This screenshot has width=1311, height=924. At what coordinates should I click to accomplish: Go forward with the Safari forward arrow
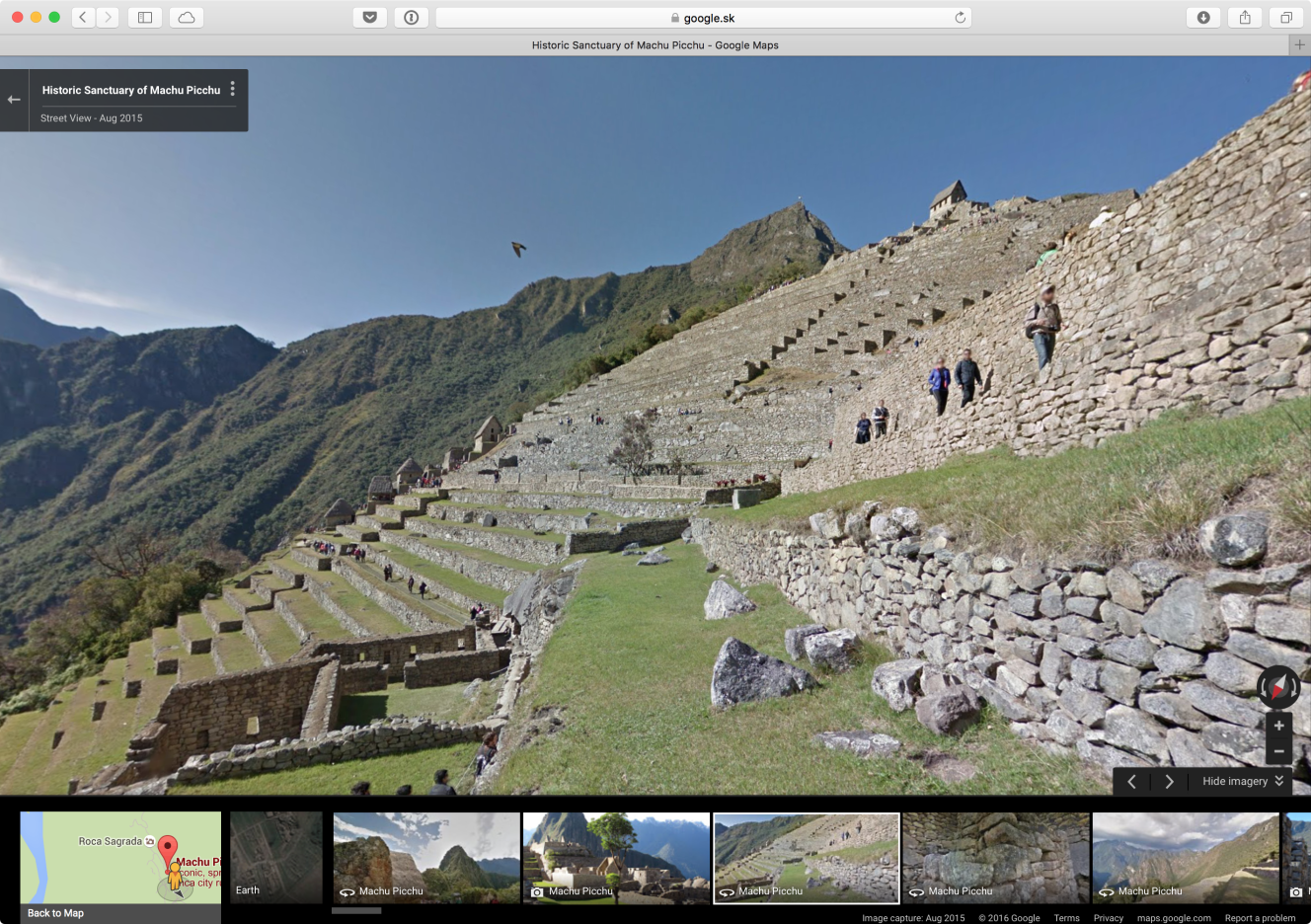[x=109, y=18]
